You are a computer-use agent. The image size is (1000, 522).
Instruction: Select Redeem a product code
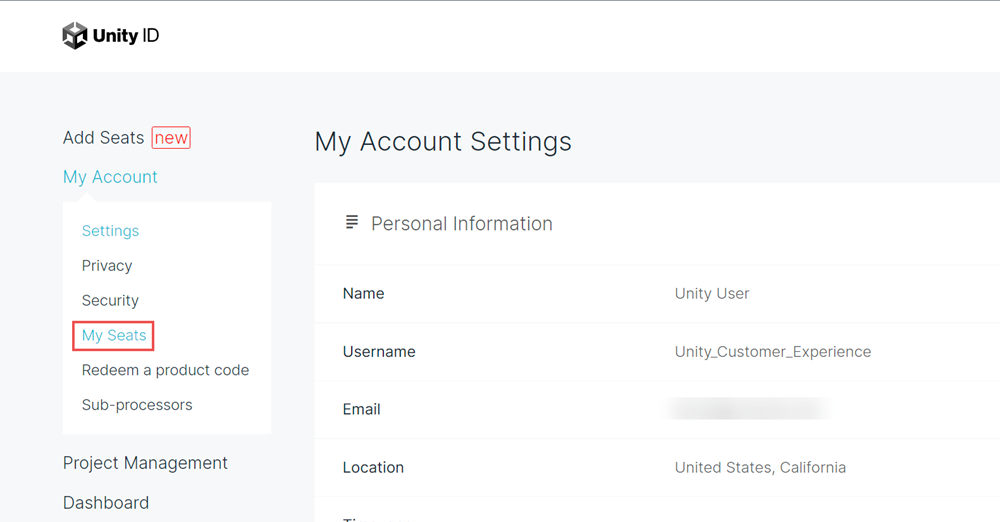click(x=165, y=370)
